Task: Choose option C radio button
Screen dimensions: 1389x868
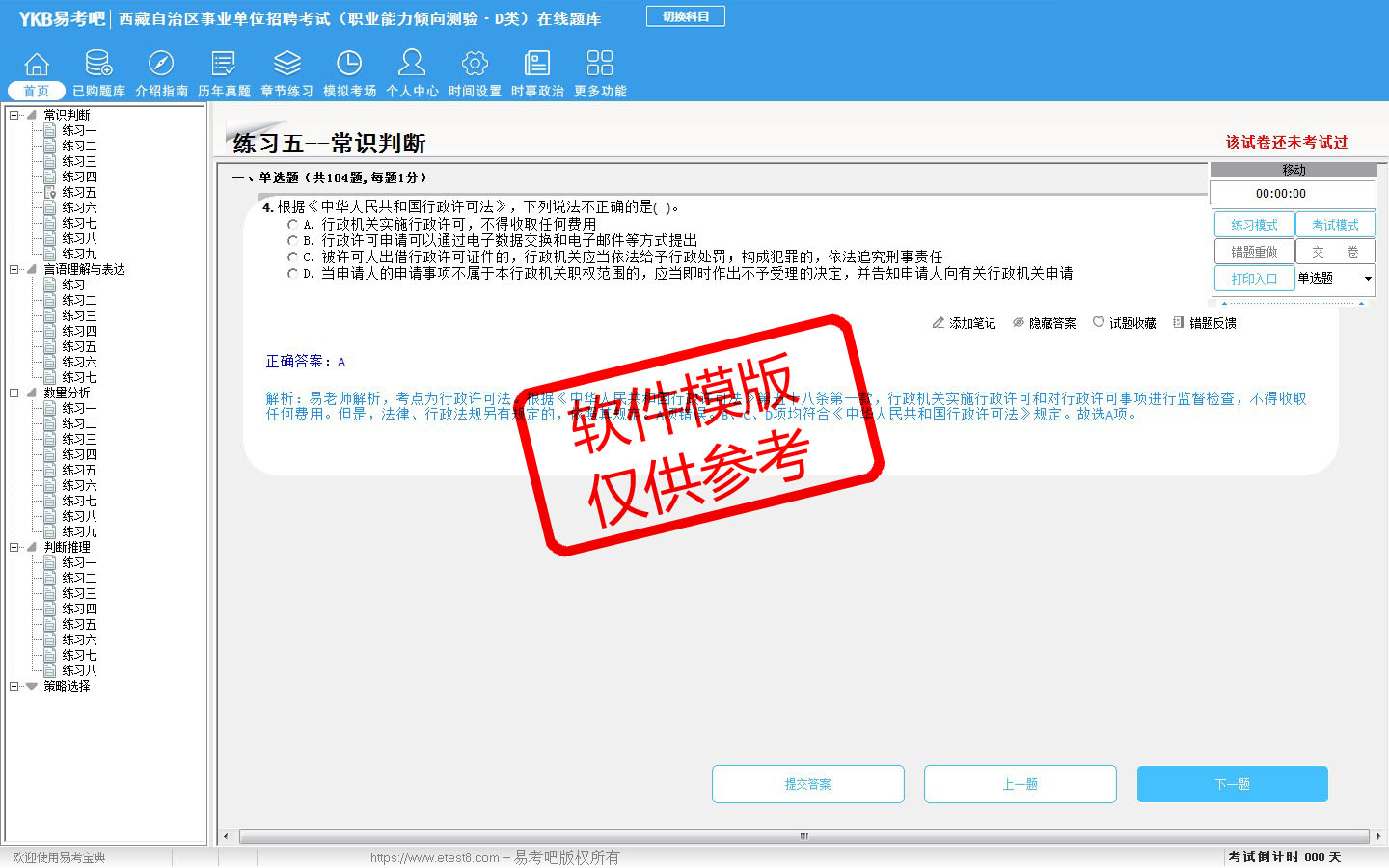Action: [292, 258]
